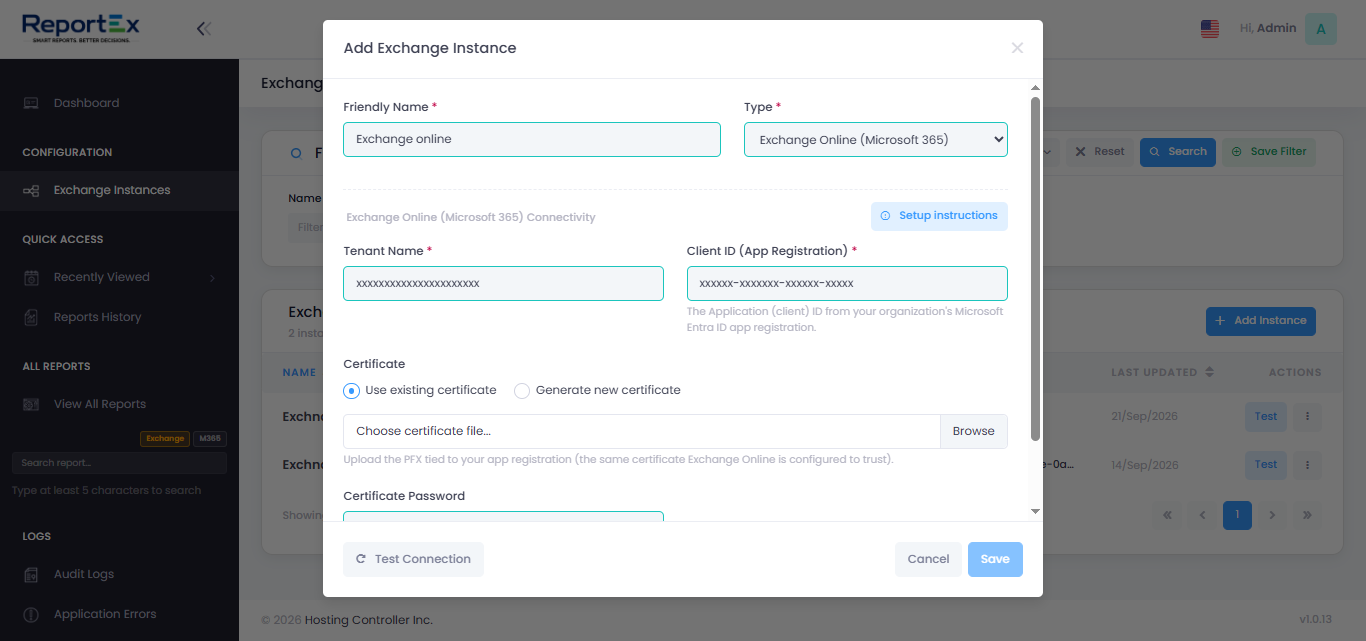Click Test button for 14/Sep/2026 row

(x=1266, y=465)
